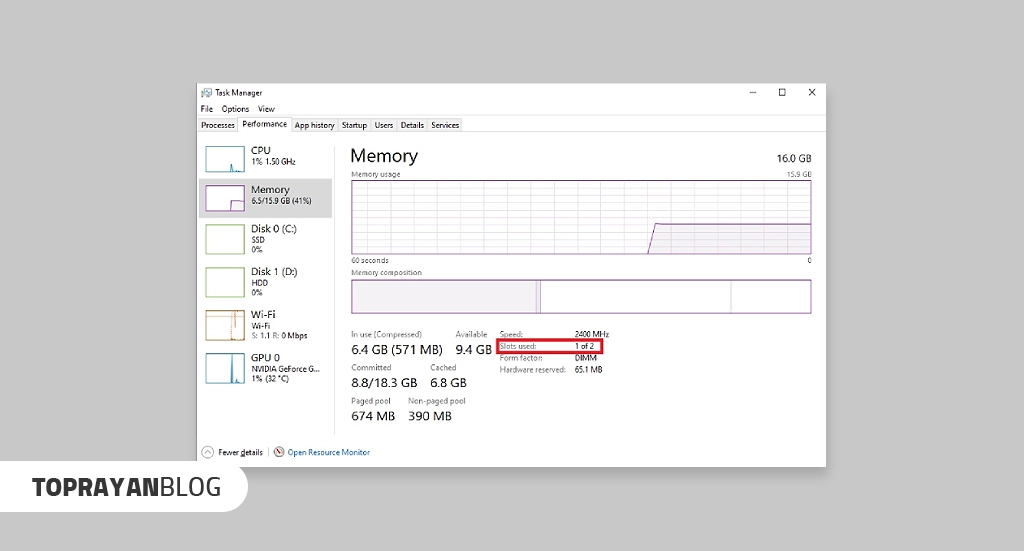The height and width of the screenshot is (551, 1024).
Task: Open the Options menu
Action: pos(235,109)
